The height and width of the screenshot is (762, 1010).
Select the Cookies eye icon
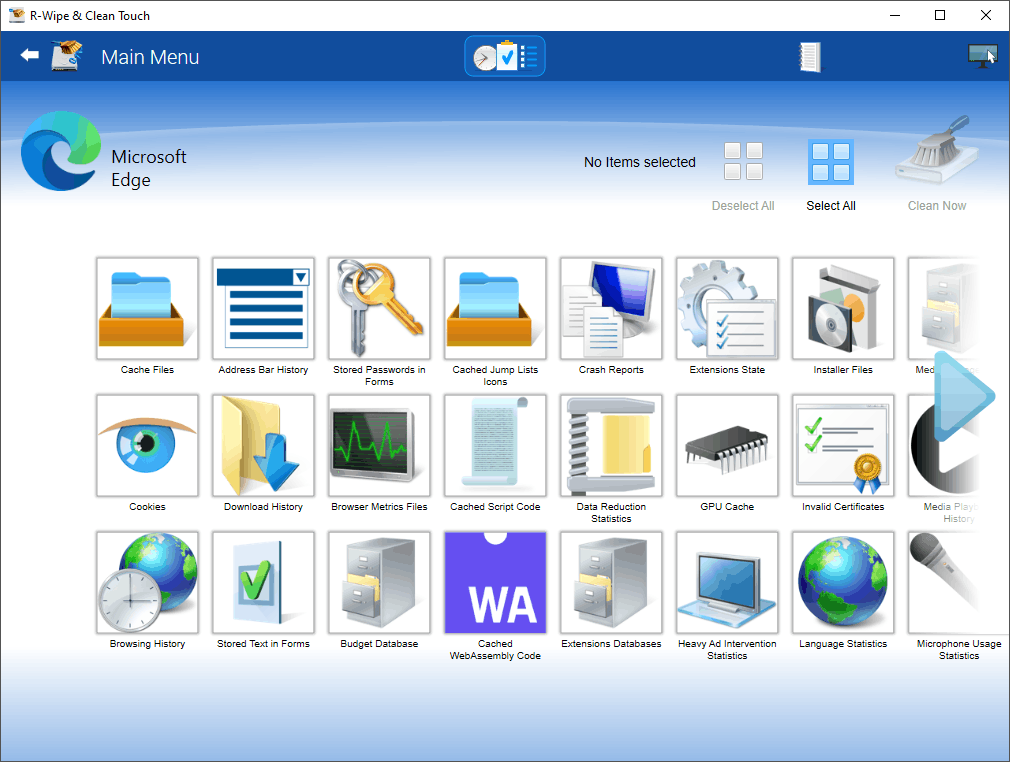click(x=147, y=446)
